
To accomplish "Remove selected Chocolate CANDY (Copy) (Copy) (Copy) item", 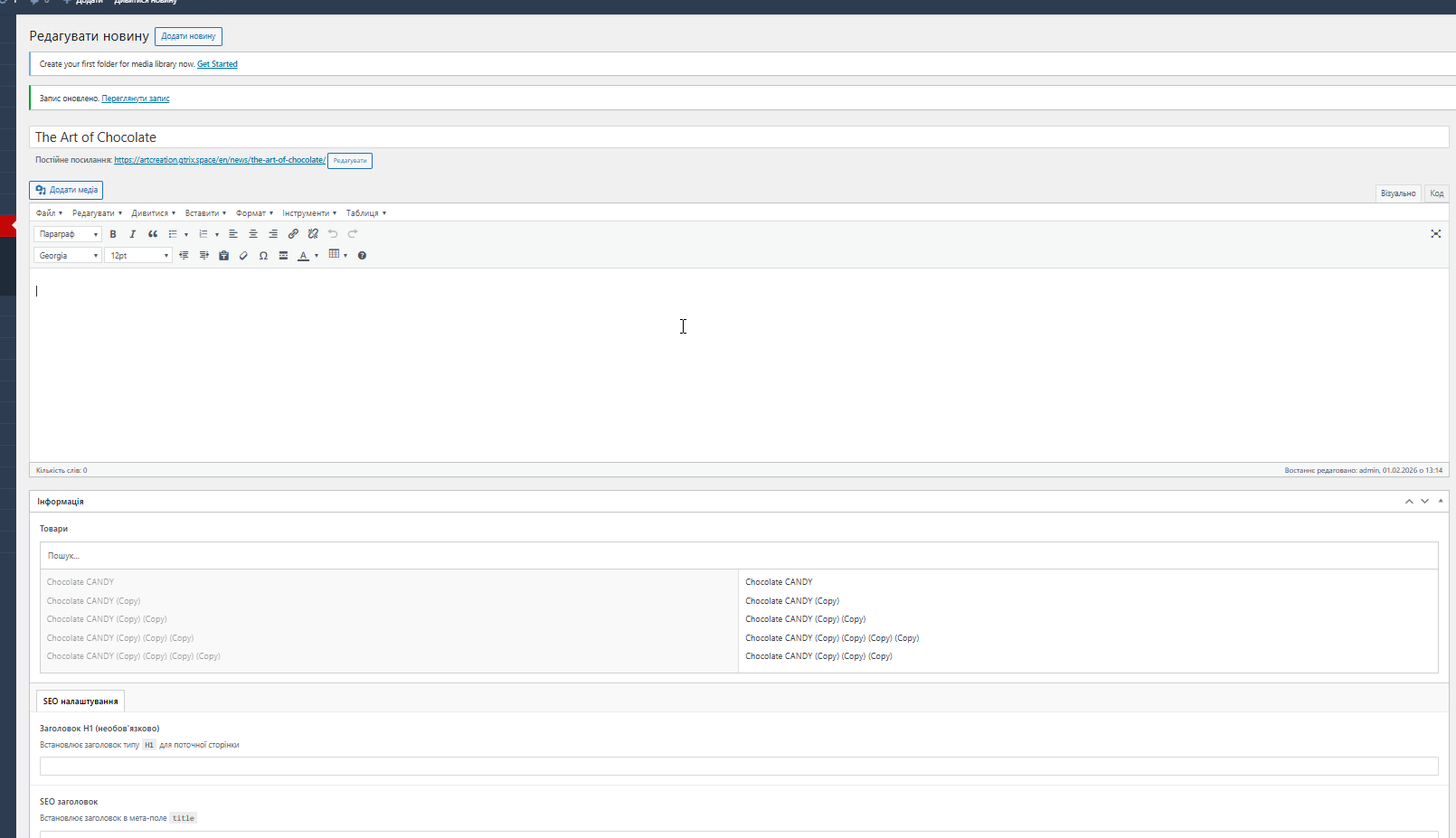I will click(818, 656).
